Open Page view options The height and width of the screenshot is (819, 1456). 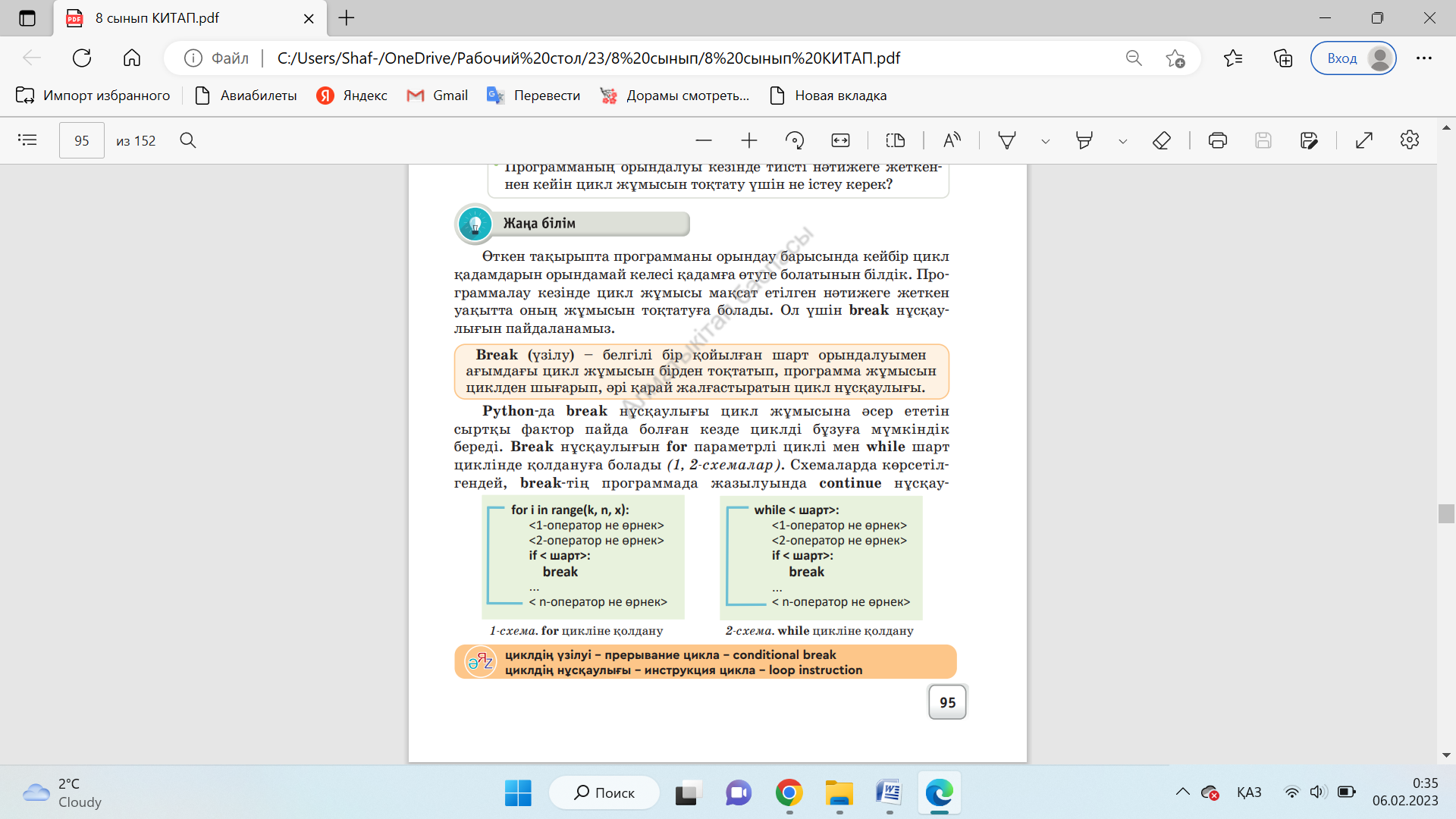coord(896,140)
